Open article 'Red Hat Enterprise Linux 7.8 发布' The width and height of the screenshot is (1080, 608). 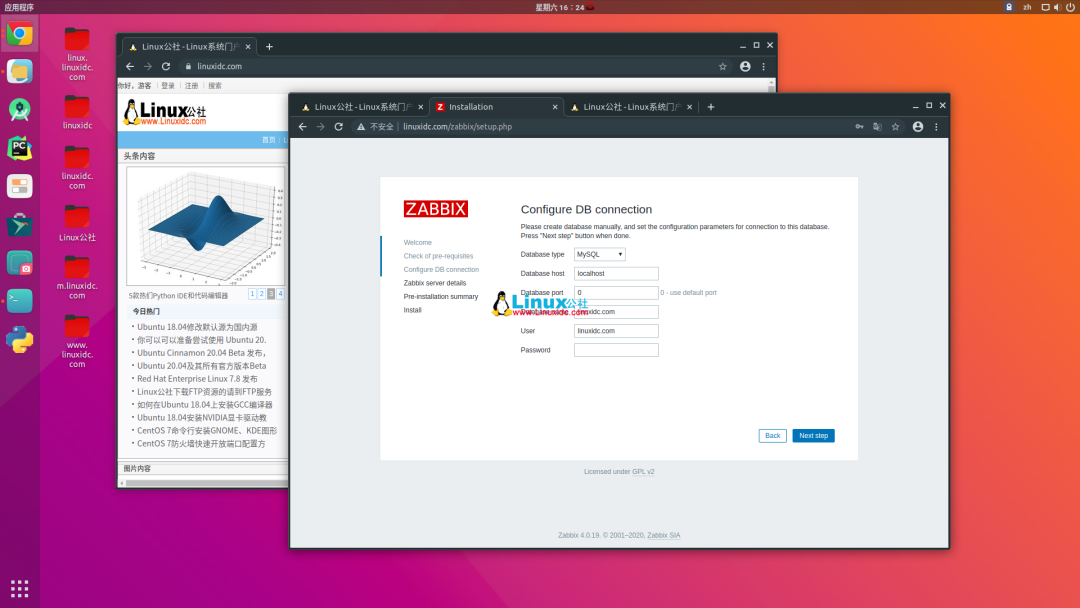coord(197,379)
